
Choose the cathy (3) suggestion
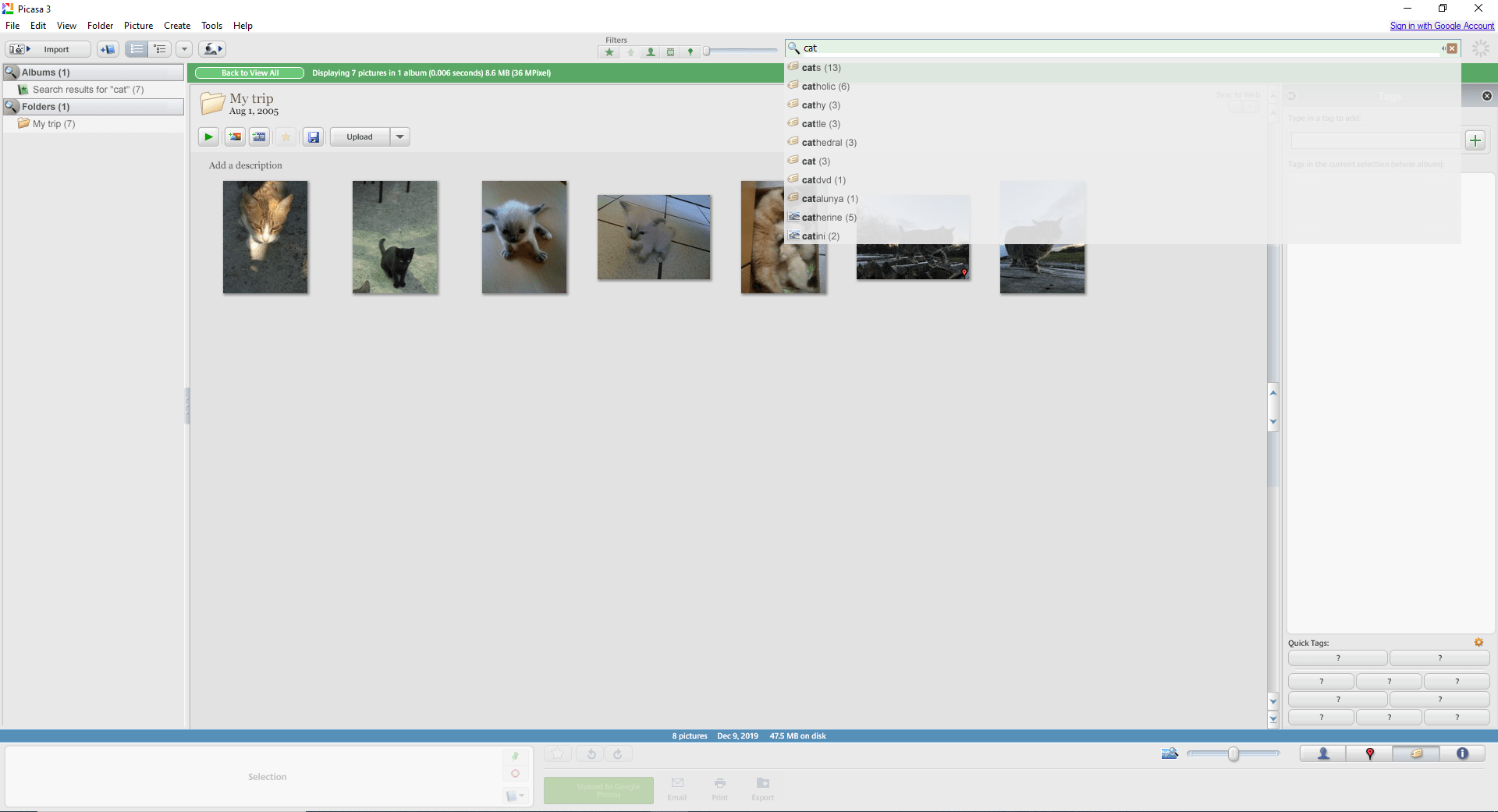[821, 105]
